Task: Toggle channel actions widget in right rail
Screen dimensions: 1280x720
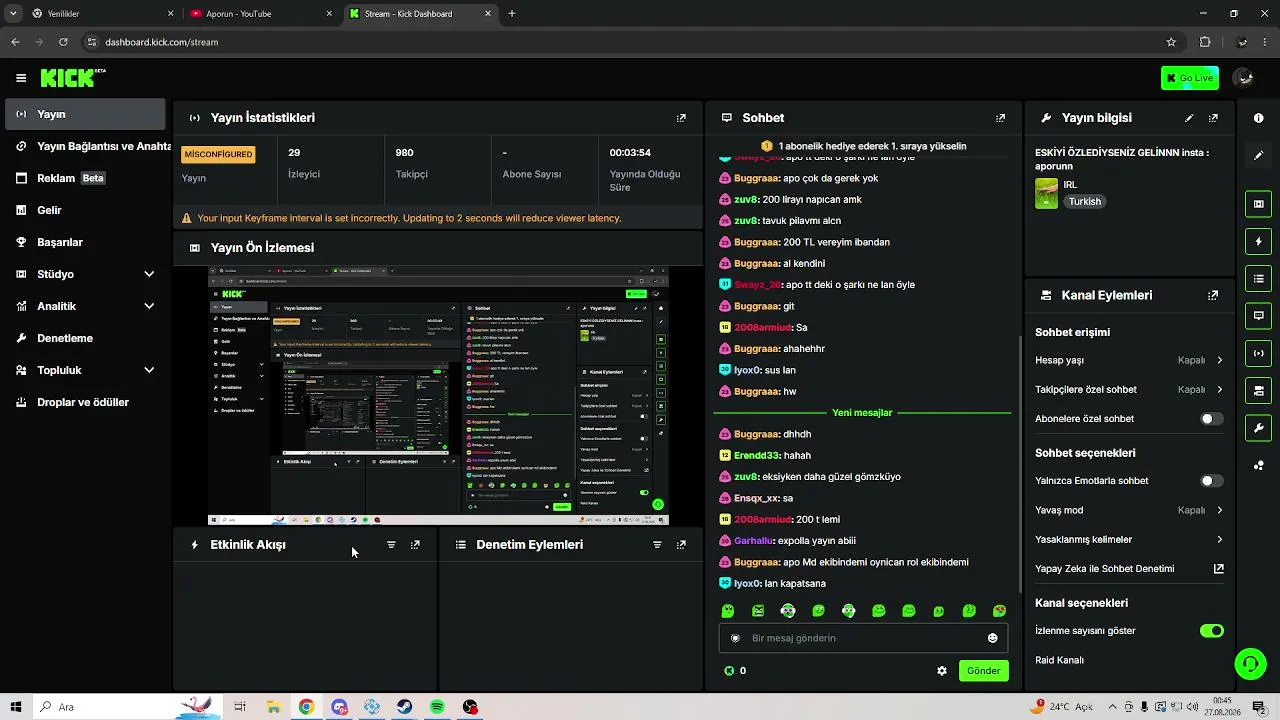Action: [1258, 390]
